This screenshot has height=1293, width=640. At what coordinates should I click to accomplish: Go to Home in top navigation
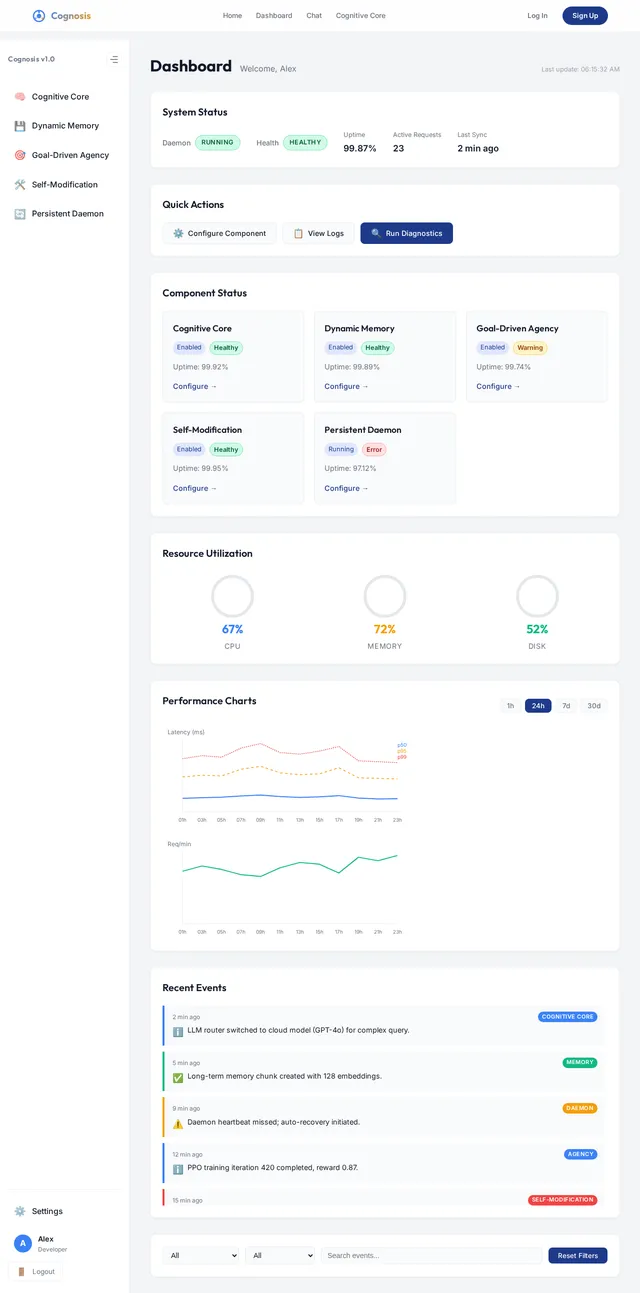pos(232,16)
